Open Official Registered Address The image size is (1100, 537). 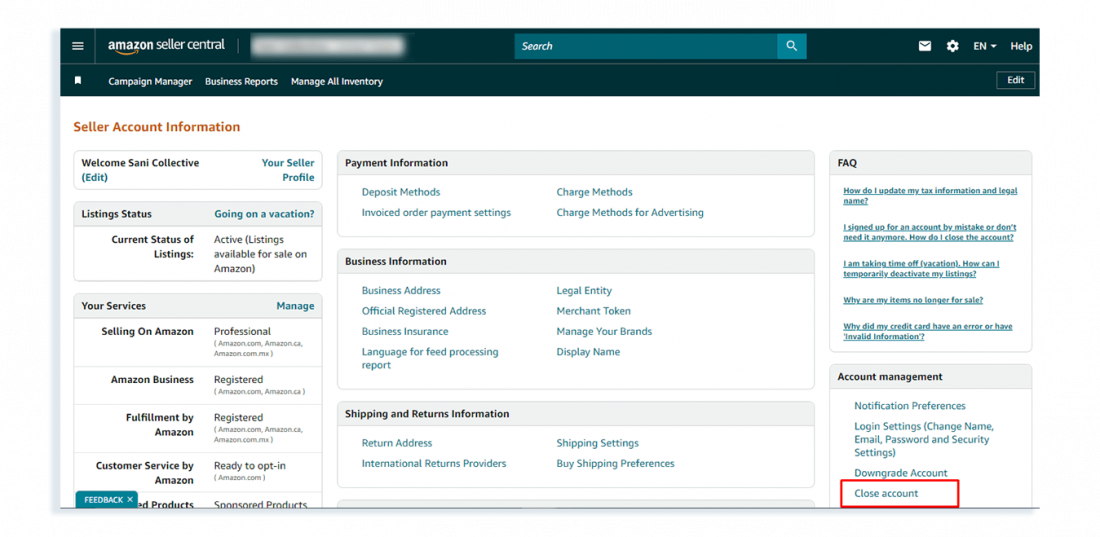[x=424, y=311]
